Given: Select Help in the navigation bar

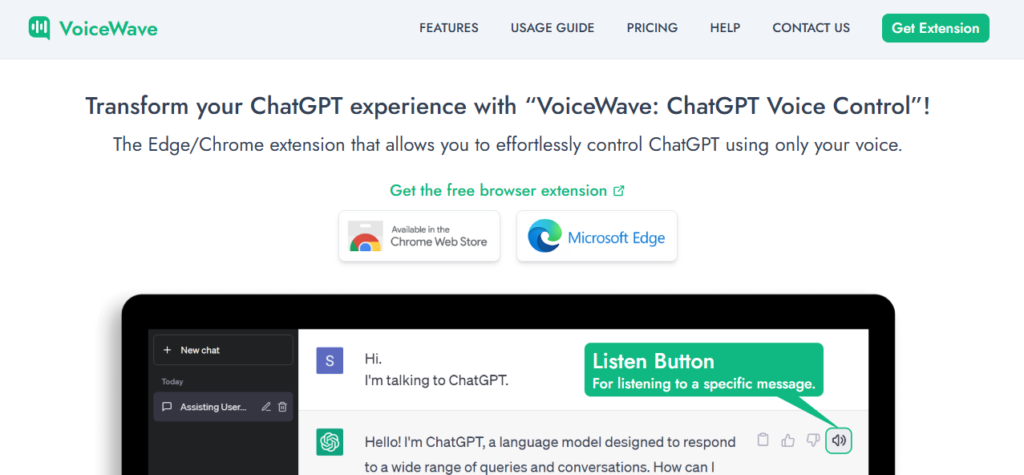Looking at the screenshot, I should (725, 28).
